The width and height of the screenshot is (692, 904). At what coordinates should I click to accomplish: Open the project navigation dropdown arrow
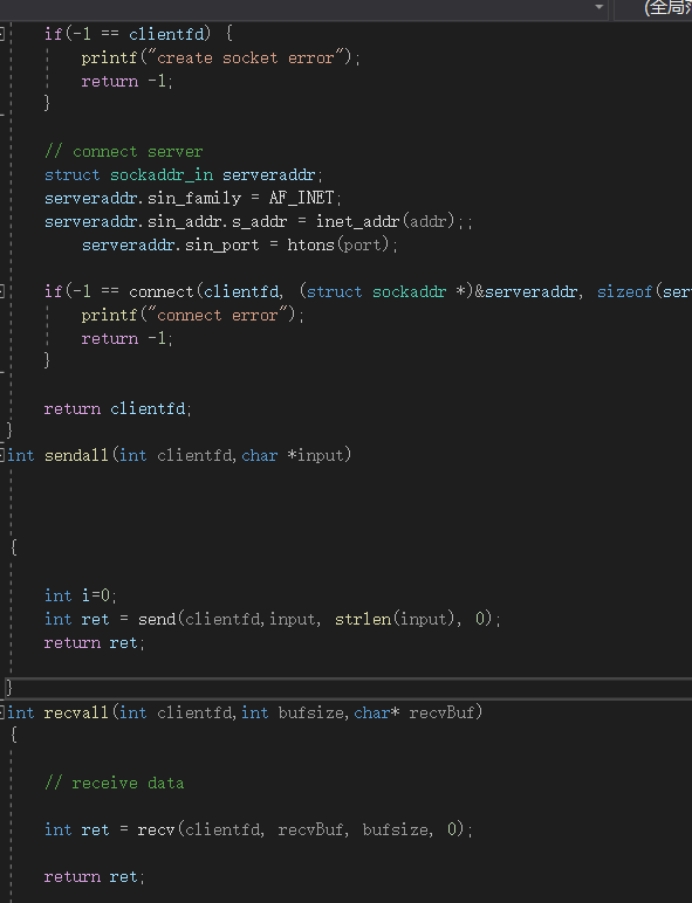point(599,8)
